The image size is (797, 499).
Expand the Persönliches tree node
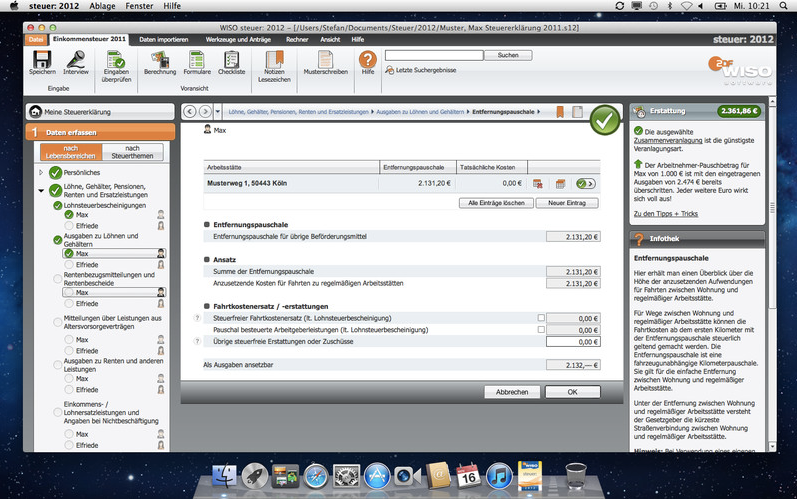(41, 172)
